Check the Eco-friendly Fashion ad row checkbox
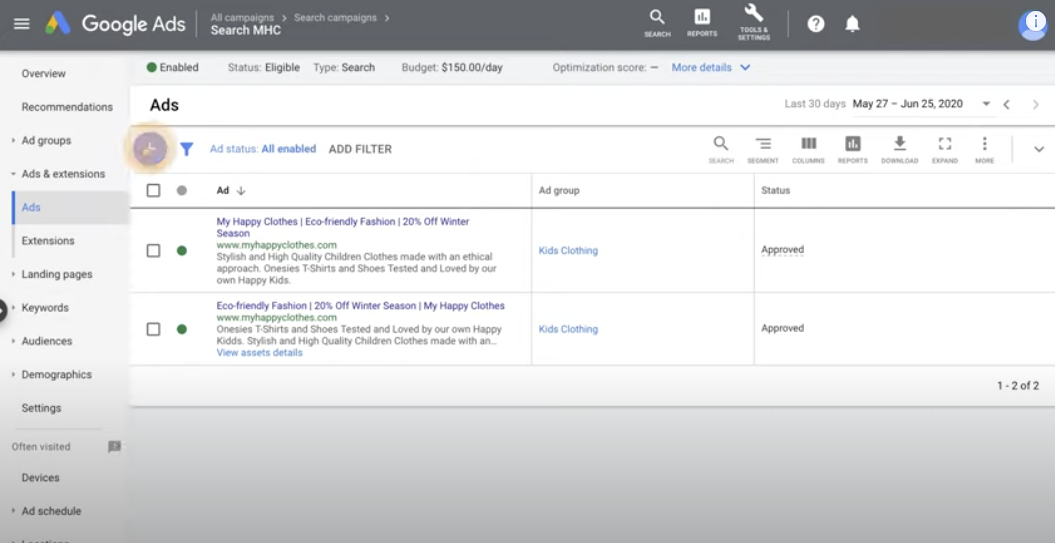The width and height of the screenshot is (1055, 543). (x=153, y=329)
